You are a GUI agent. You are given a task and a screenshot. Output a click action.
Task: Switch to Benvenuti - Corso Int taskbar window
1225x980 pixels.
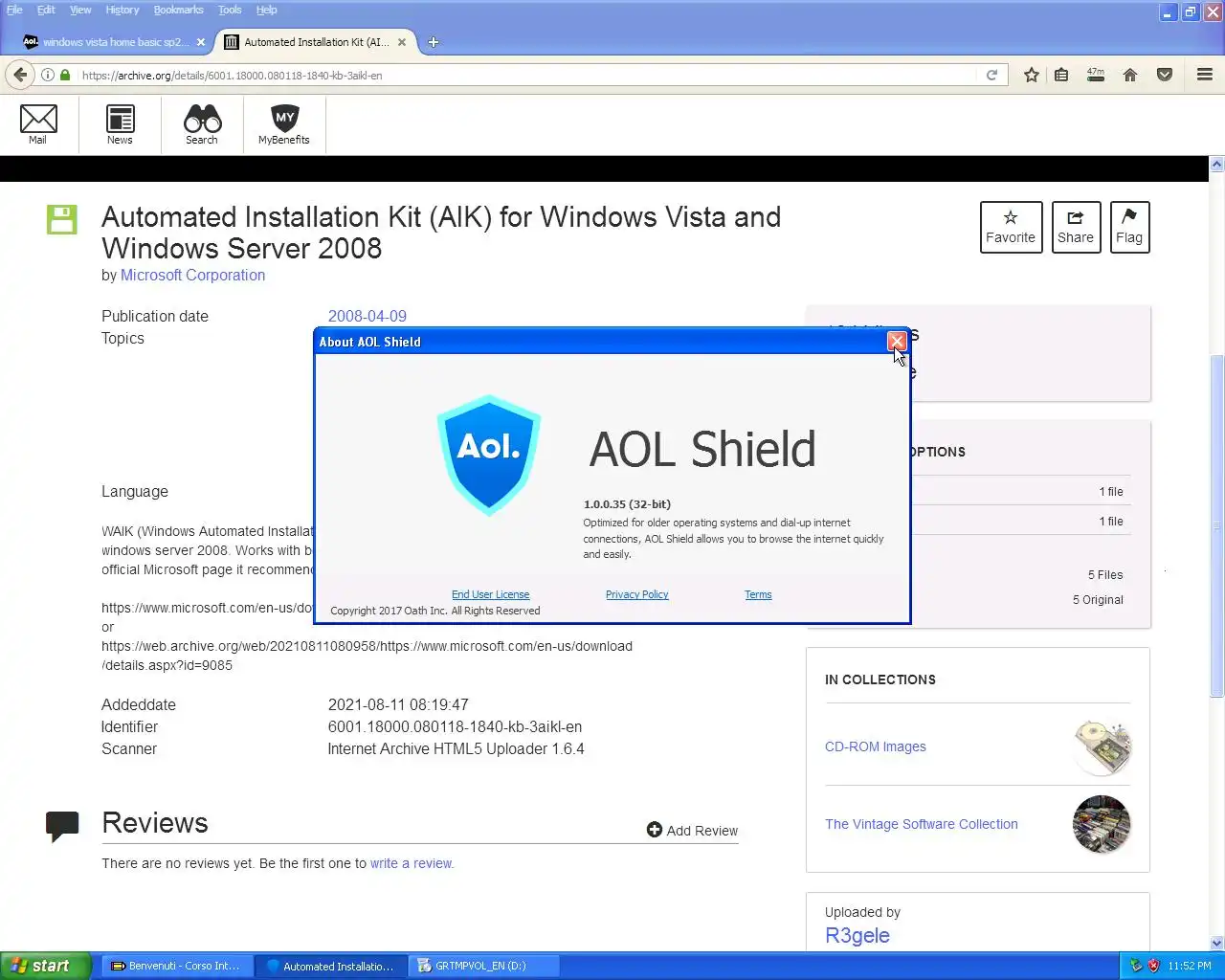[x=177, y=966]
